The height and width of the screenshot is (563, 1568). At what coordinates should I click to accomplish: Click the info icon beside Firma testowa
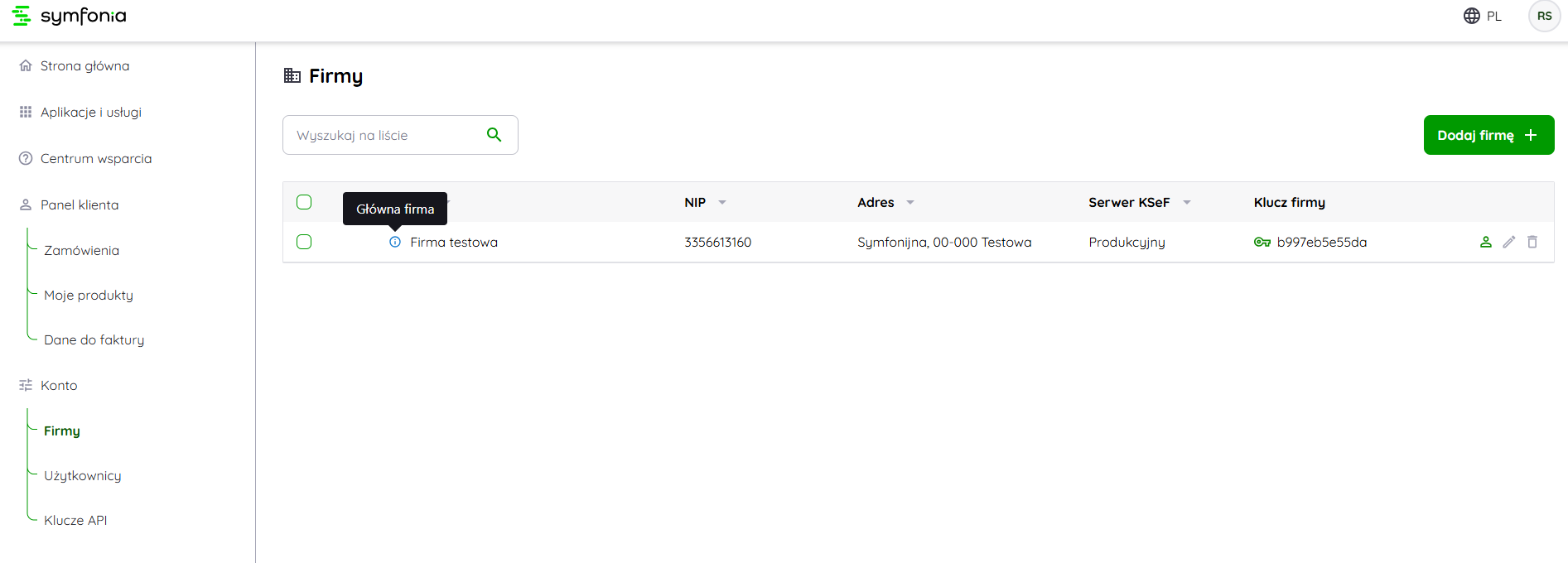pyautogui.click(x=395, y=242)
